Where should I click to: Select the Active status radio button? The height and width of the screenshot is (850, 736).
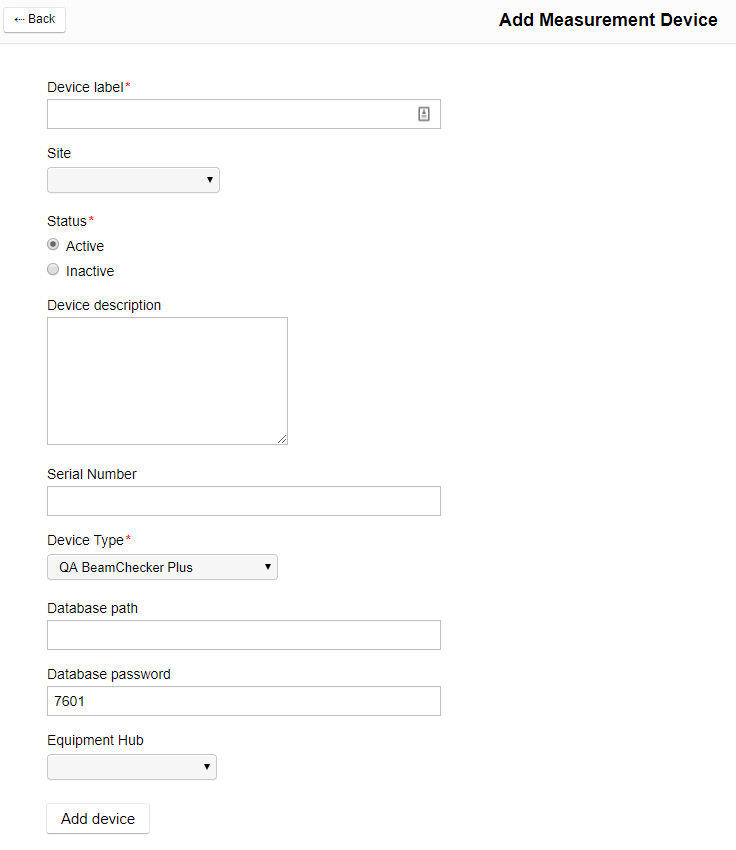pos(53,245)
